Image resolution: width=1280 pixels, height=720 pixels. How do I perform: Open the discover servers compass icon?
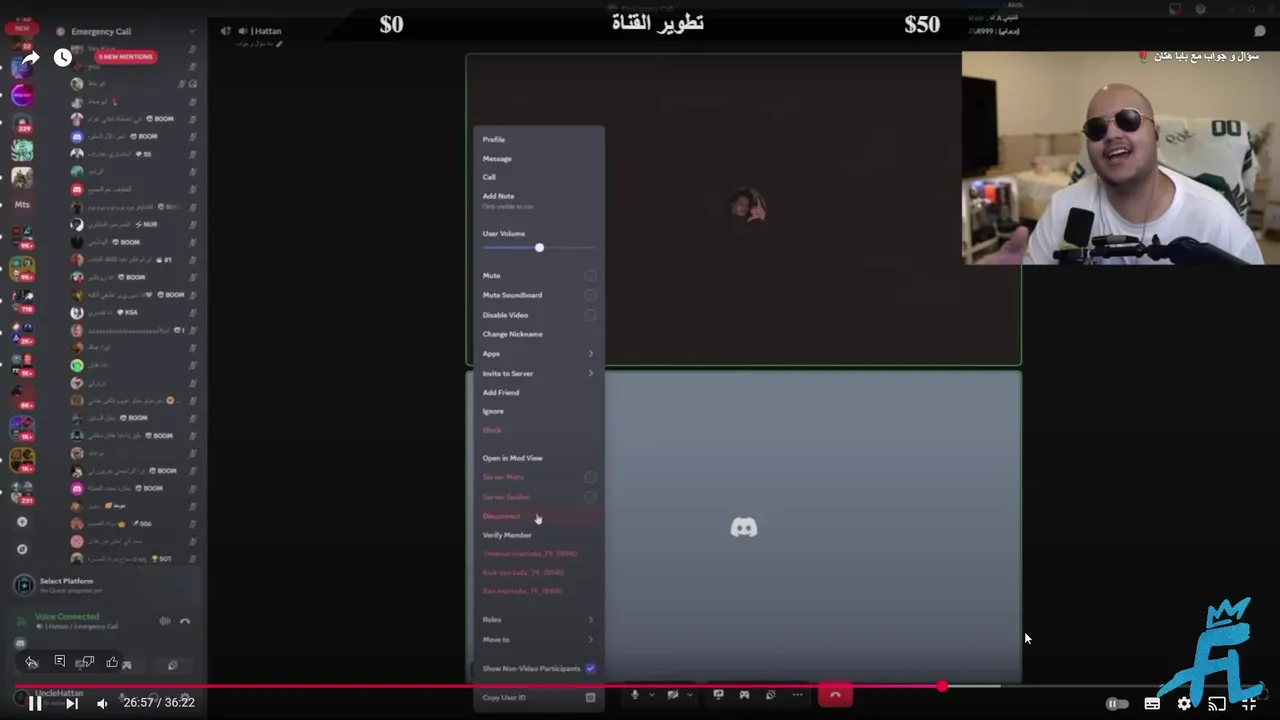pos(22,549)
